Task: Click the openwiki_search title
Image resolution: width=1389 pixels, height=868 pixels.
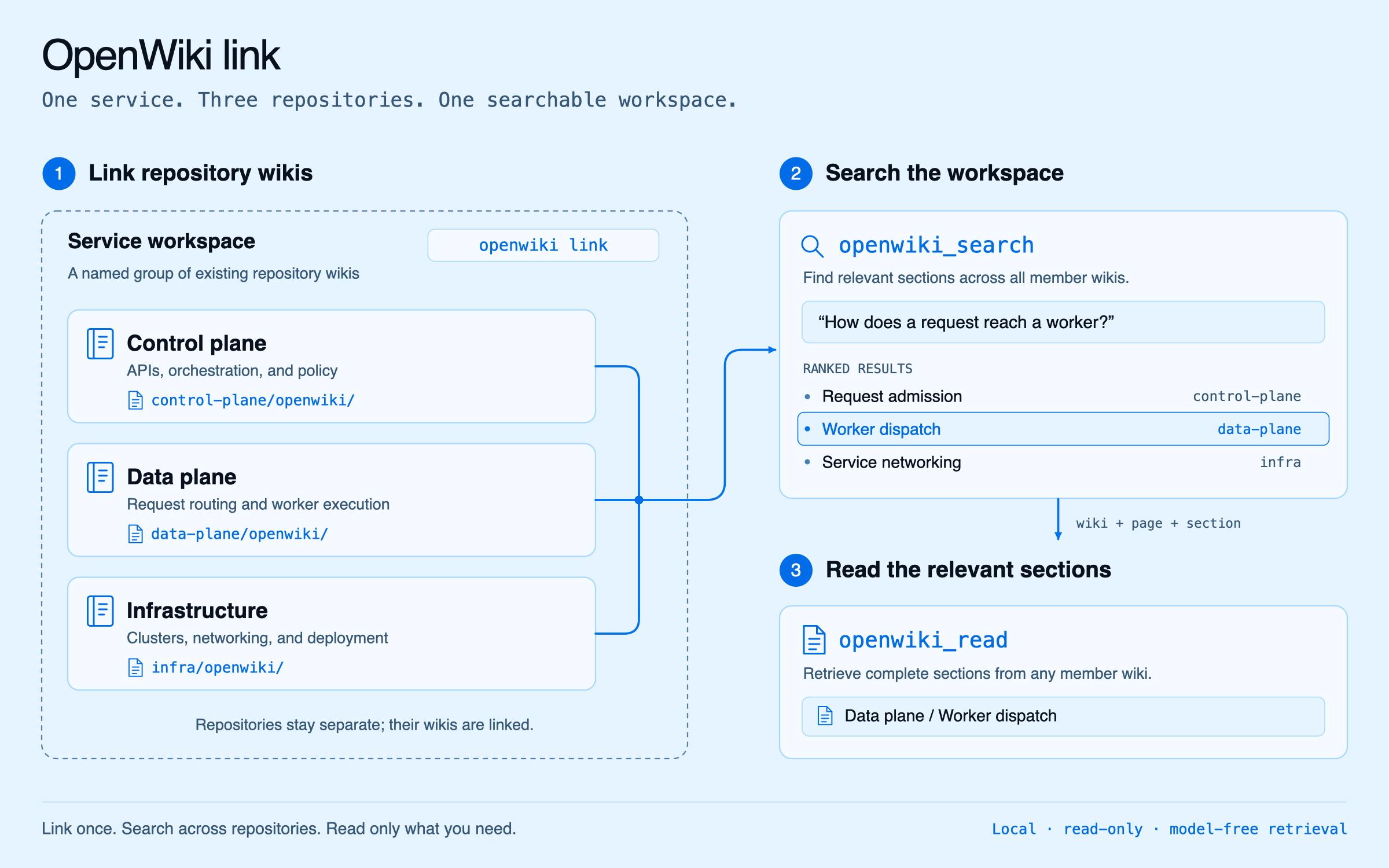Action: [x=936, y=245]
